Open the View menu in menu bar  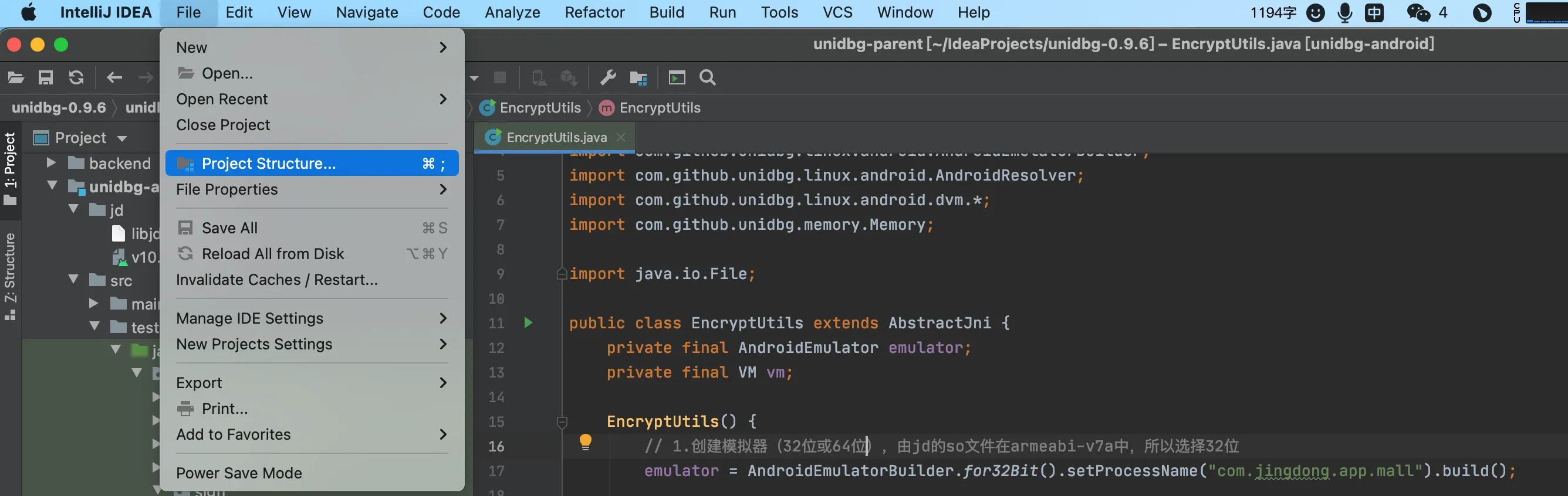pyautogui.click(x=294, y=12)
